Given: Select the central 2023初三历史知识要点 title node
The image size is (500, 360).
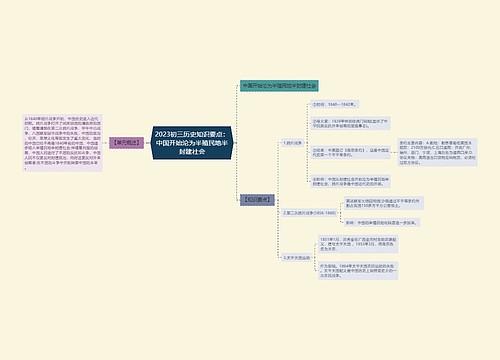Looking at the screenshot, I should tap(192, 143).
